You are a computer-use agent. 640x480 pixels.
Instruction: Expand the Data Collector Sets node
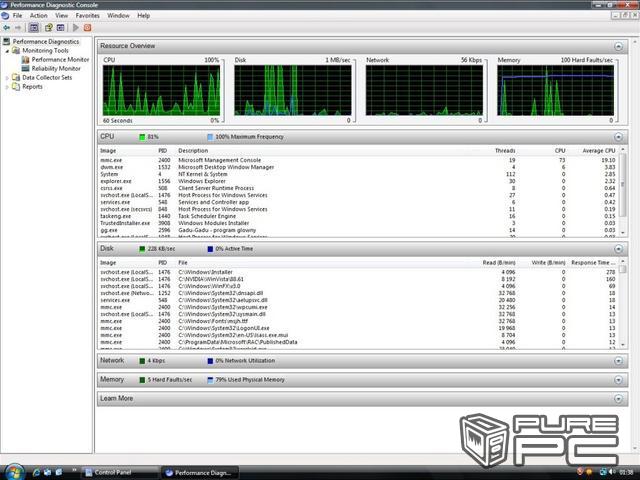pyautogui.click(x=7, y=78)
